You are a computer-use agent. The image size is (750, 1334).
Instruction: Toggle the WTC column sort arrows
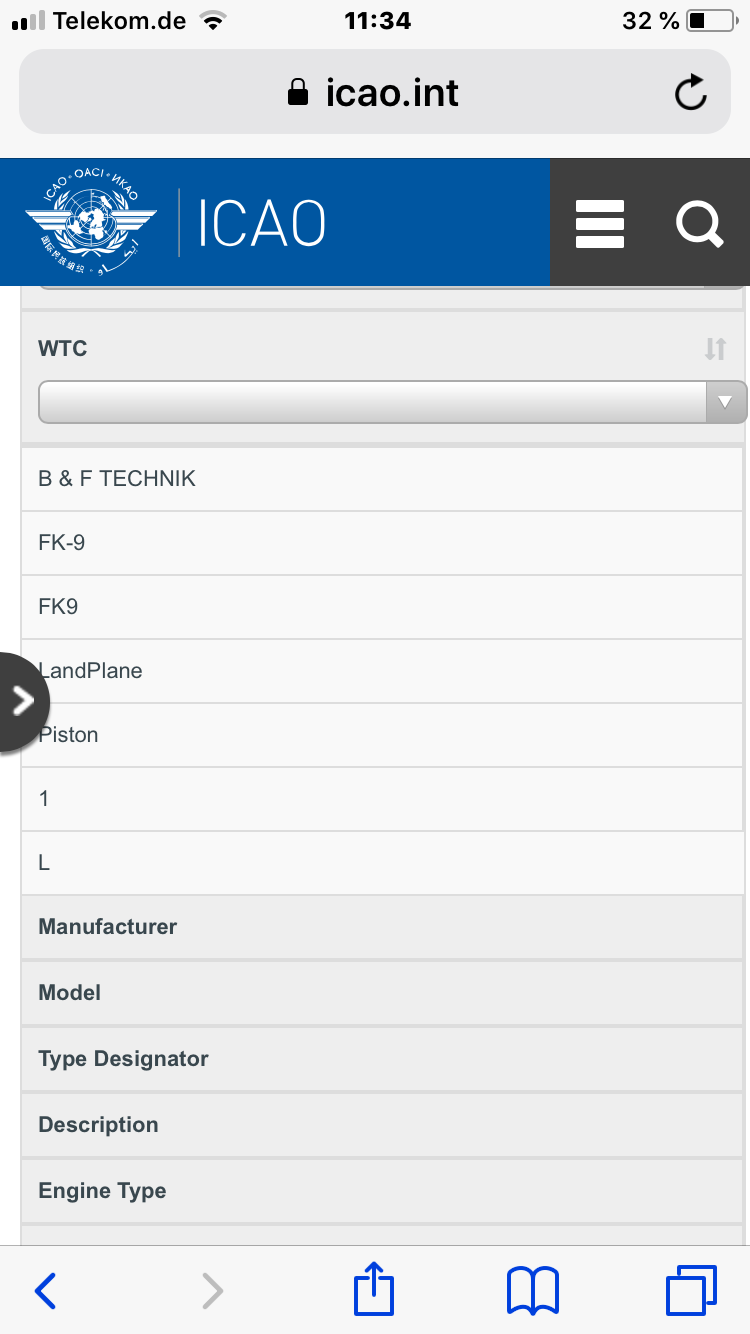(715, 348)
